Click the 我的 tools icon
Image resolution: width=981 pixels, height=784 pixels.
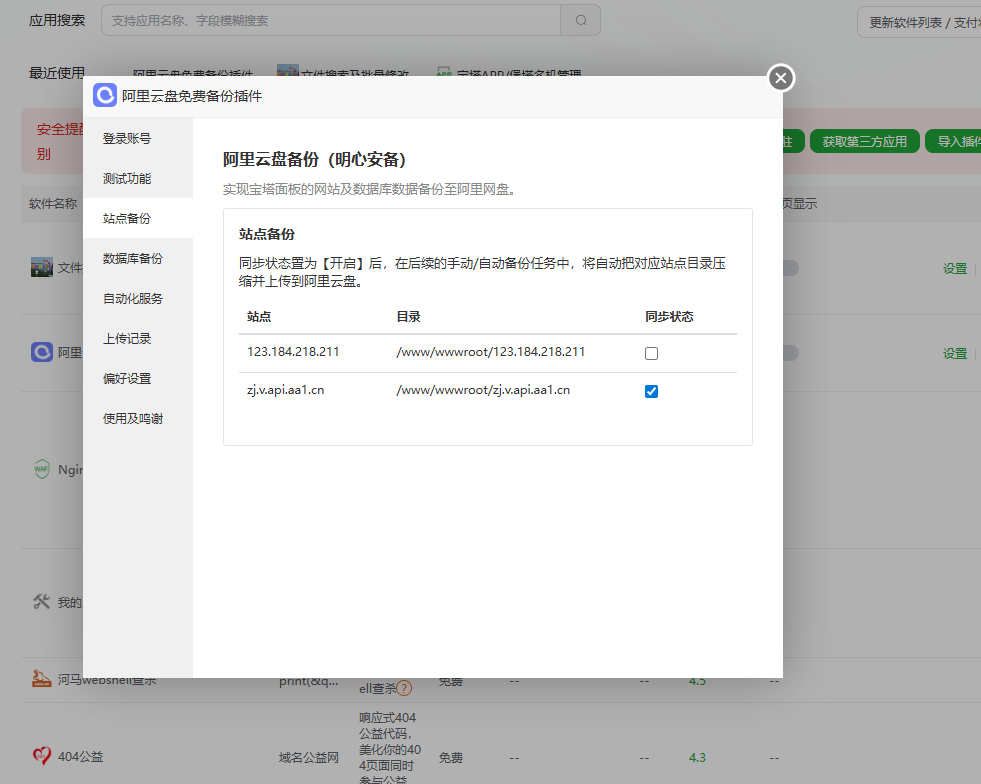coord(41,601)
